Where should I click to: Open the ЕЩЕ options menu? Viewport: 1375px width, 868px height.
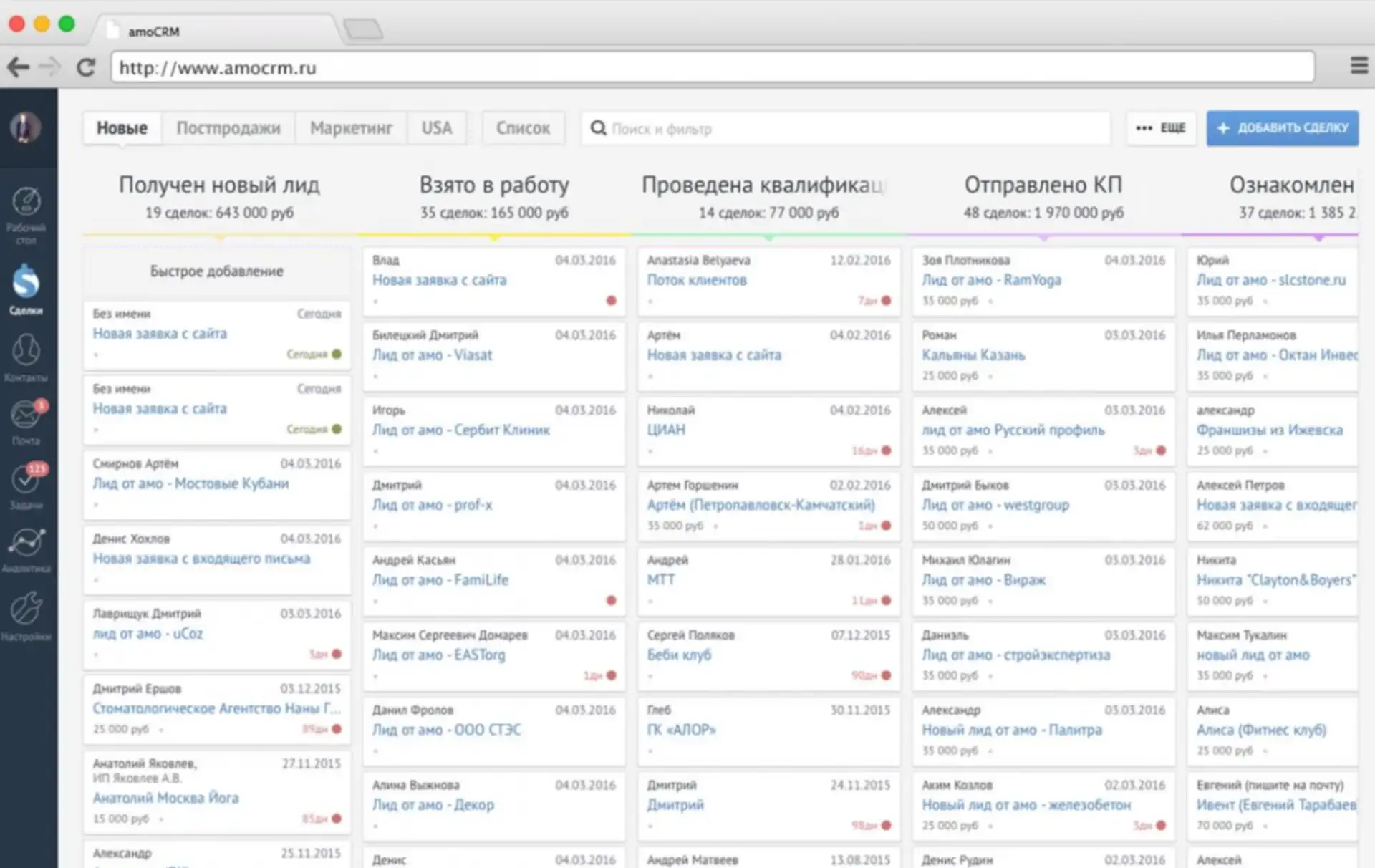1162,128
